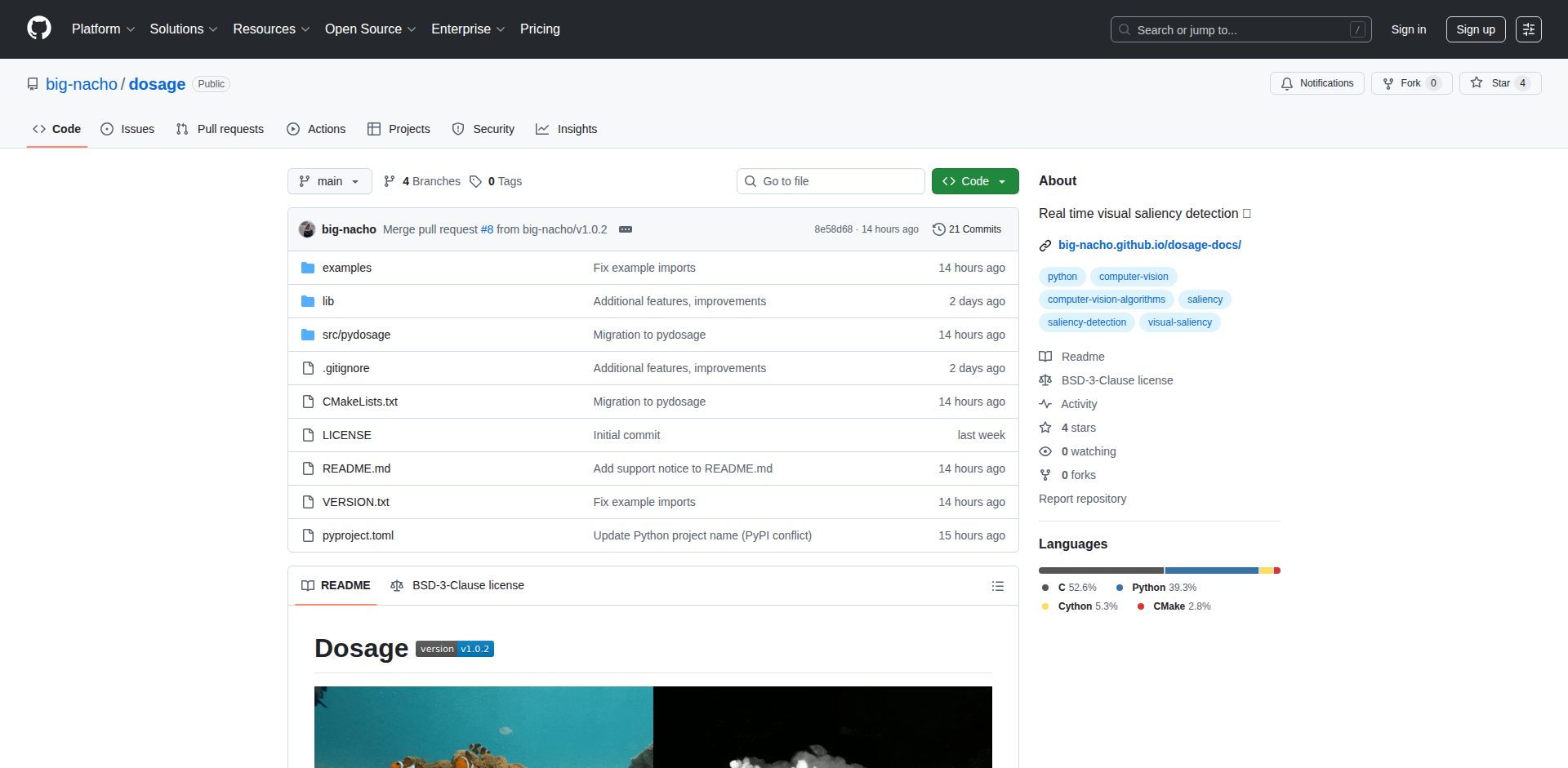Viewport: 1568px width, 768px height.
Task: Star the dosage repository
Action: click(1500, 83)
